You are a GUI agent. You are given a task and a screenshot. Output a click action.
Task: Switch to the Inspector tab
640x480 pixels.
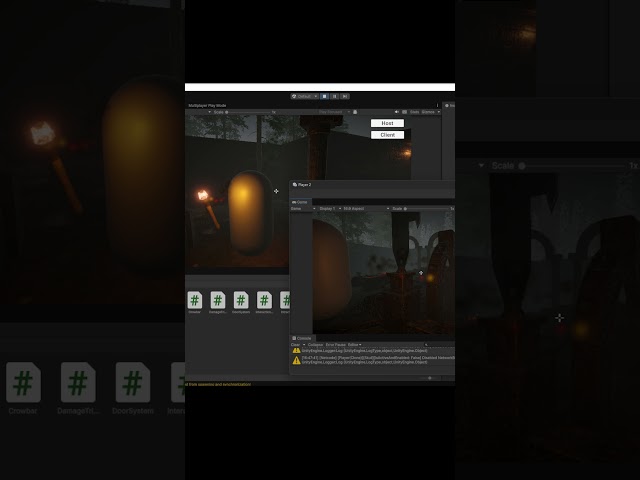(449, 105)
